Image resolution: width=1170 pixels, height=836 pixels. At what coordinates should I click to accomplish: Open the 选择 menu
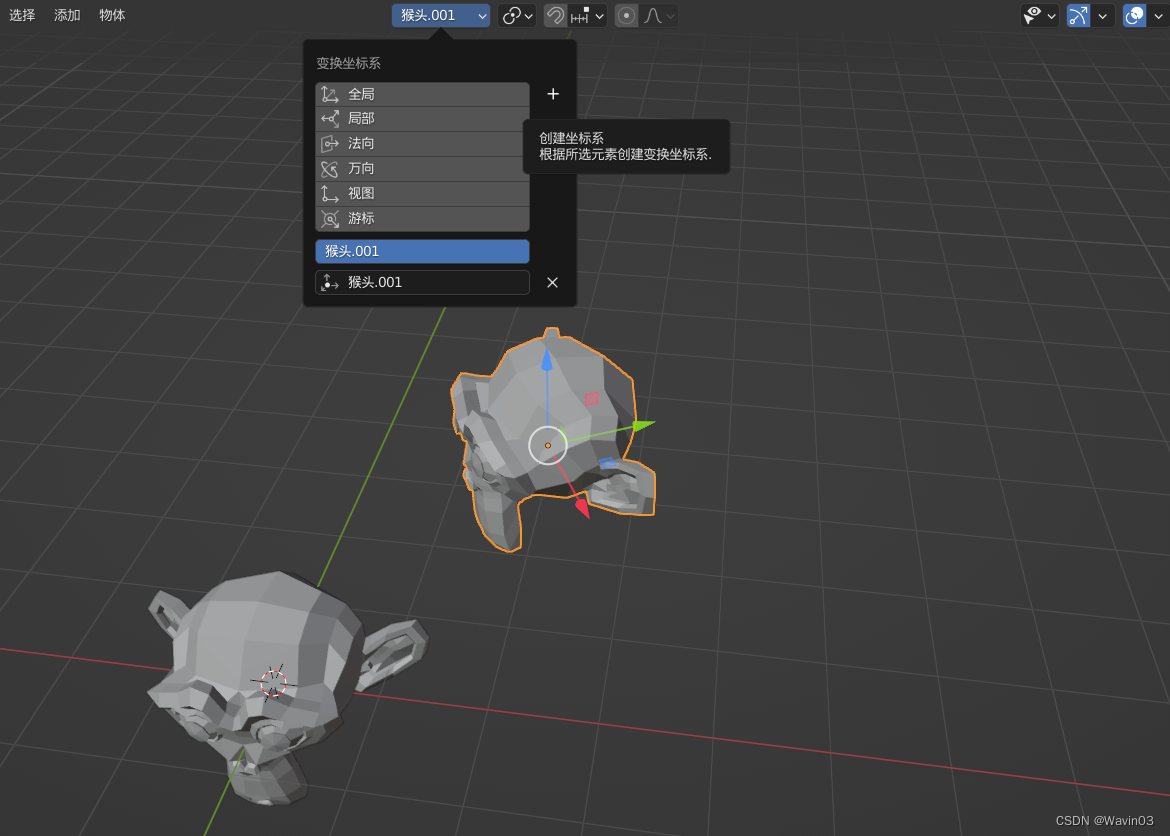point(22,15)
